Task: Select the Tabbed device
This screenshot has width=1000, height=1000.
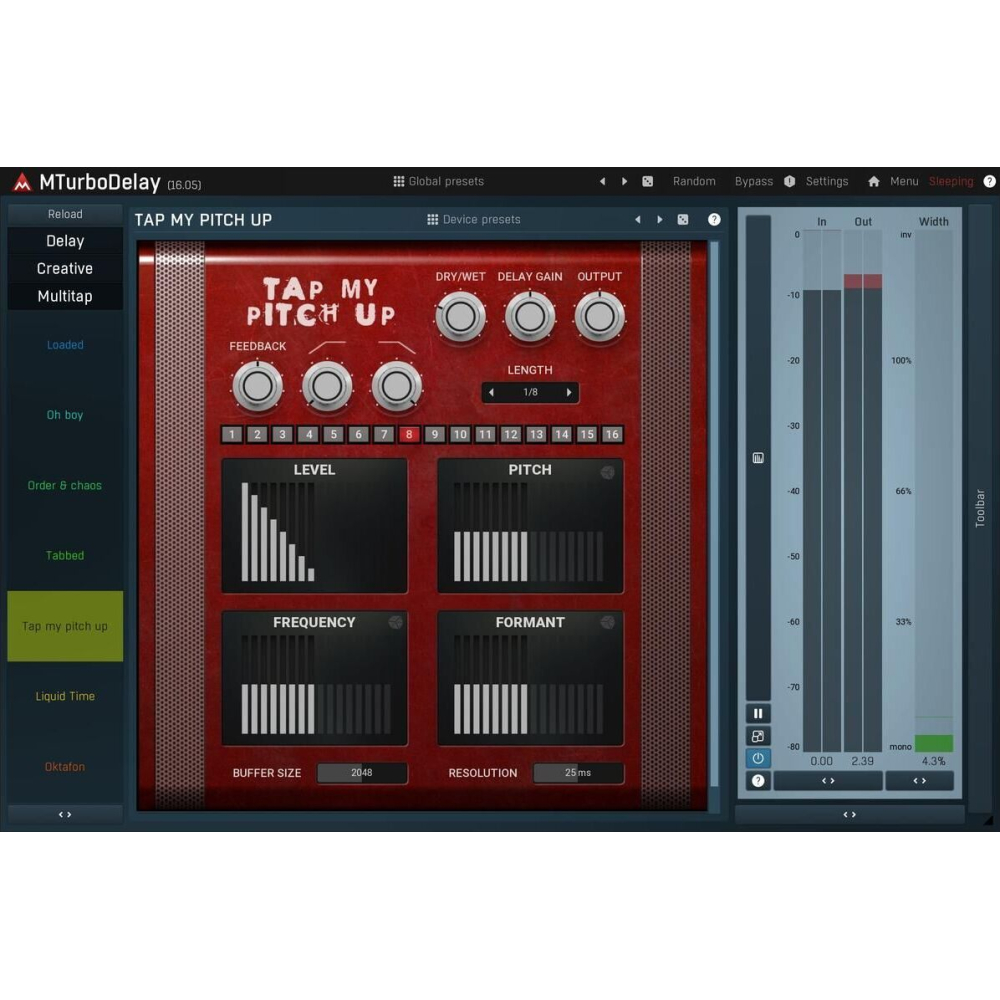Action: (65, 555)
